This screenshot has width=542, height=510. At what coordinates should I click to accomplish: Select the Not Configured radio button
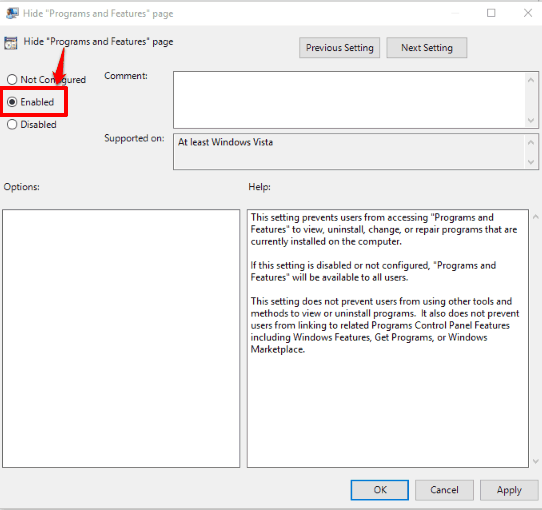click(12, 80)
